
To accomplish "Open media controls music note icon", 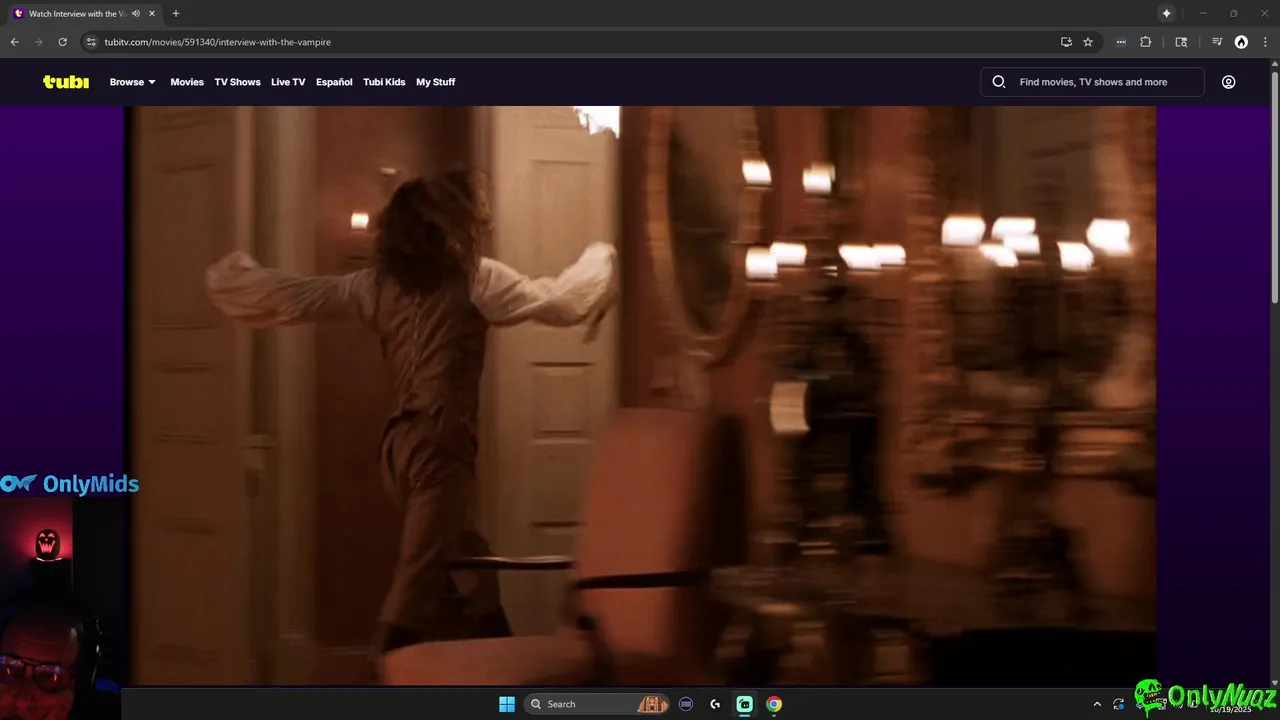I will click(1217, 42).
